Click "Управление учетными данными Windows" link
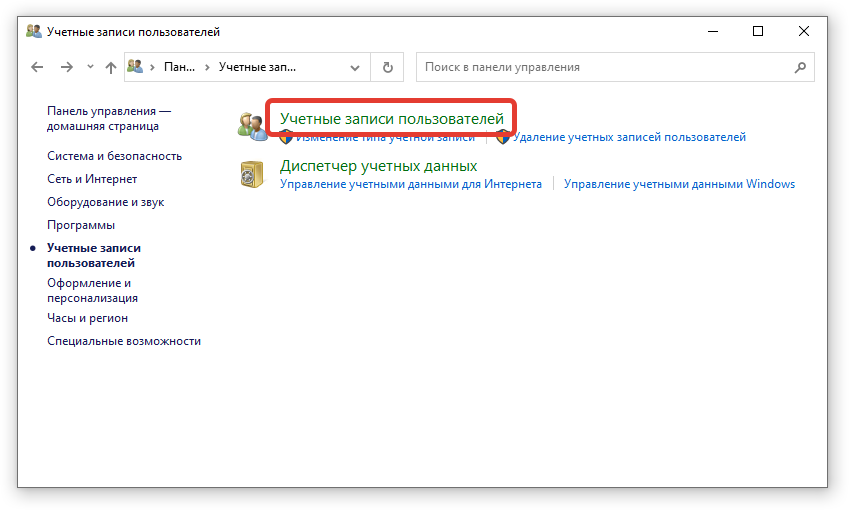The width and height of the screenshot is (849, 510). [679, 184]
